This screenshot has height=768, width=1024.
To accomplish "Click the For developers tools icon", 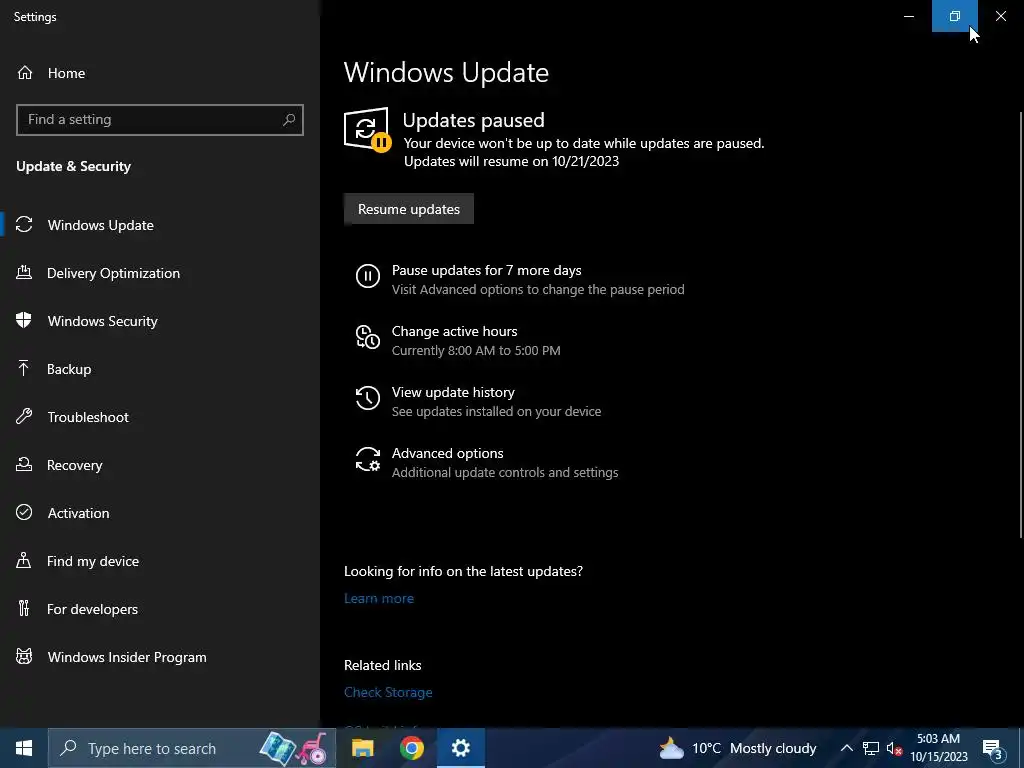I will point(24,609).
